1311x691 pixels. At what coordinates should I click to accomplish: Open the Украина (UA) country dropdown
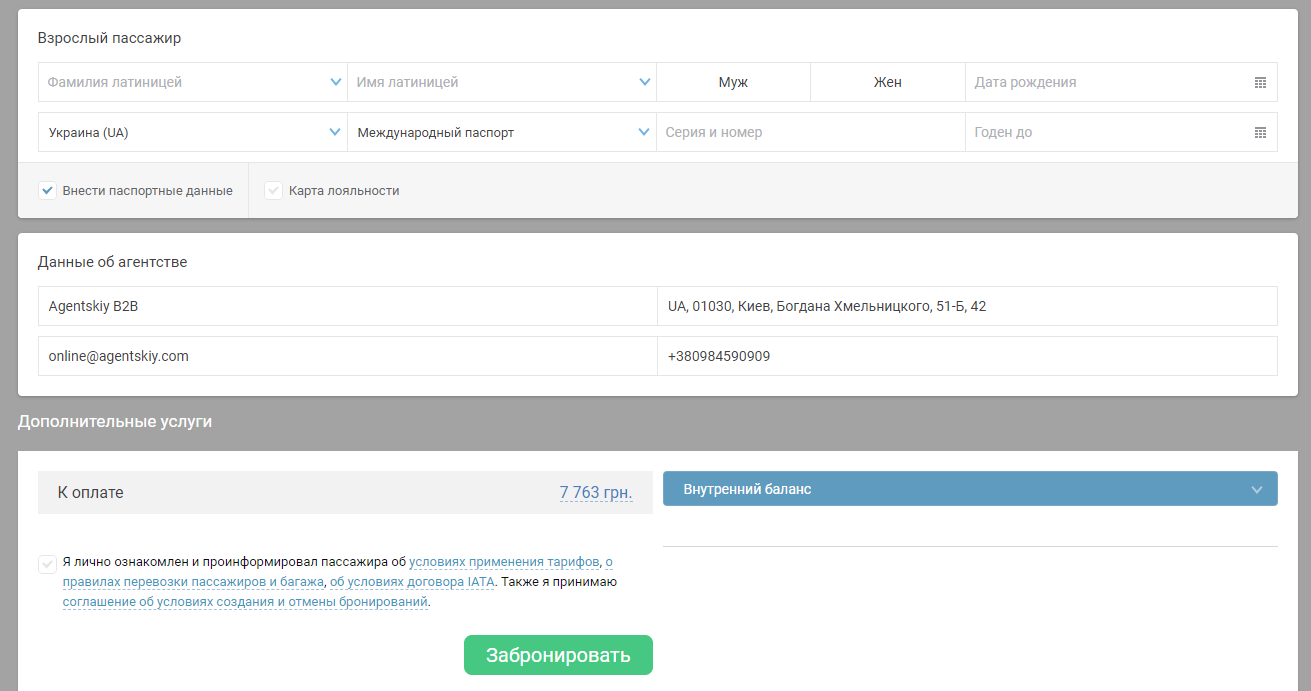coord(192,132)
